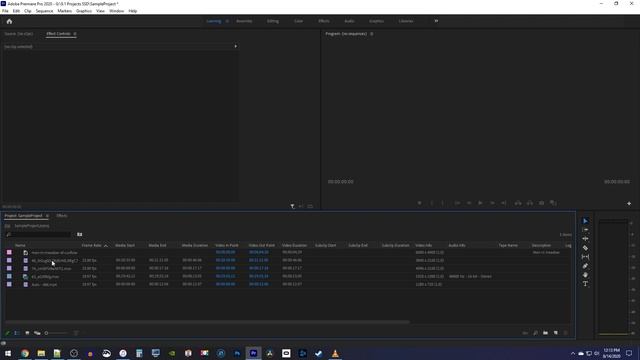Click the Lift button in Program monitor
The width and height of the screenshot is (640, 360).
[x=518, y=203]
